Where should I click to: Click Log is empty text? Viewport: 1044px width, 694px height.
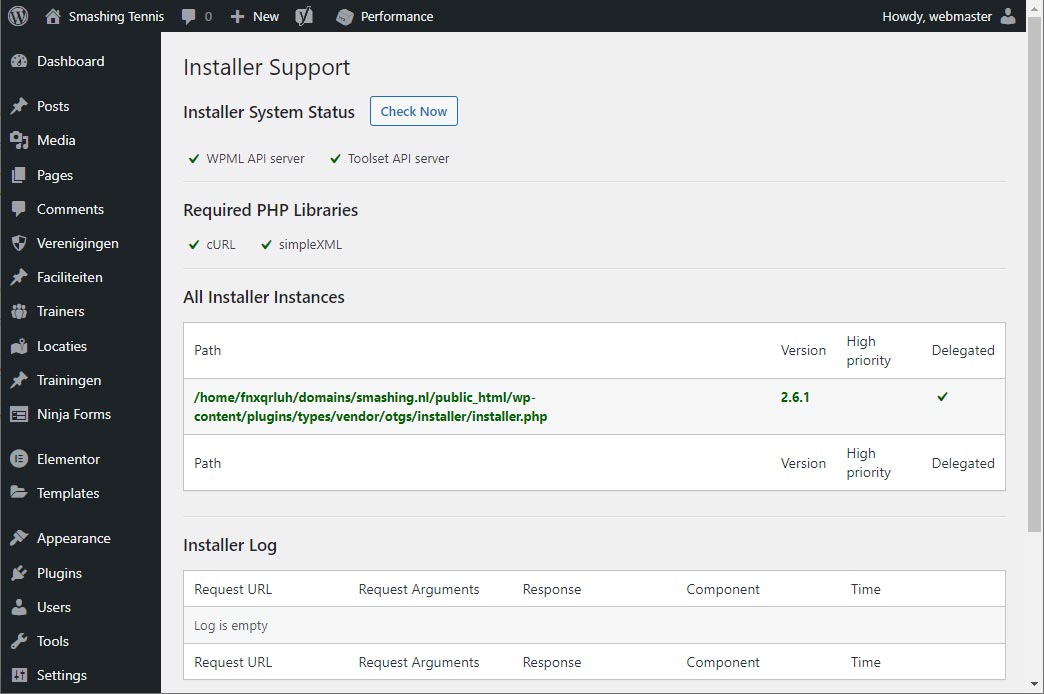click(230, 625)
